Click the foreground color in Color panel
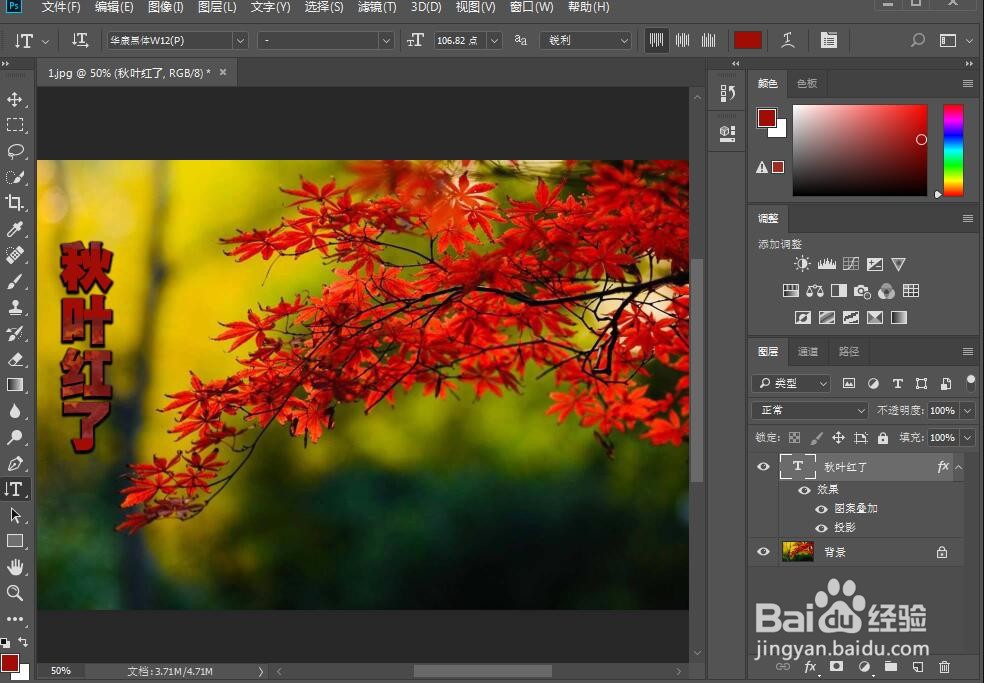This screenshot has width=984, height=683. [x=766, y=117]
